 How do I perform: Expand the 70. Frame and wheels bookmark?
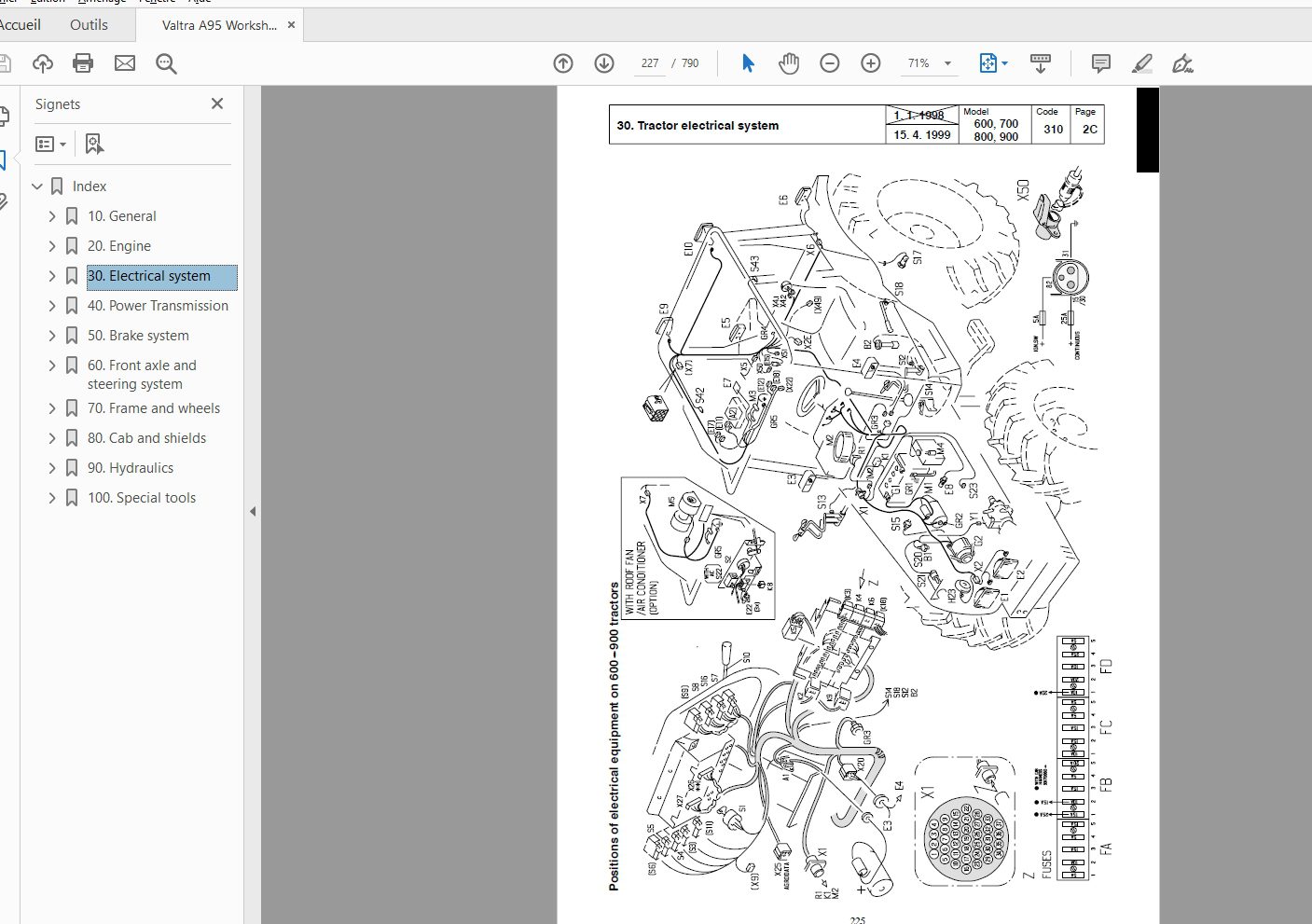pyautogui.click(x=52, y=408)
